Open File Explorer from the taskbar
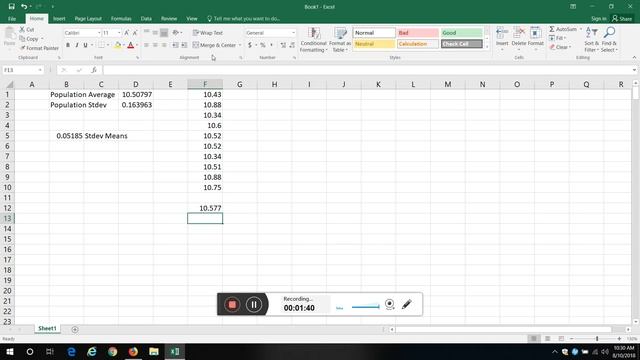This screenshot has height=360, width=640. pos(154,351)
